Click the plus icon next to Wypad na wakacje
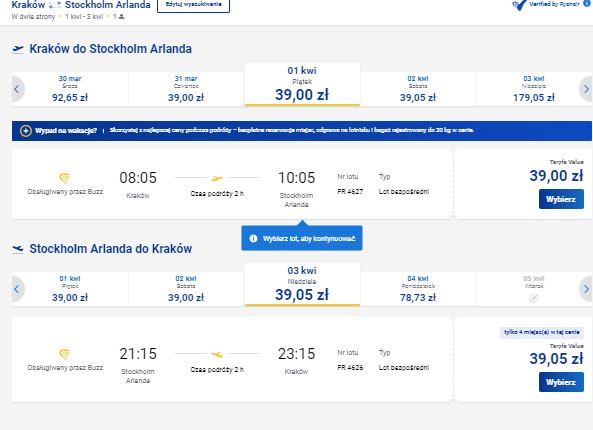The height and width of the screenshot is (430, 593). pos(25,131)
